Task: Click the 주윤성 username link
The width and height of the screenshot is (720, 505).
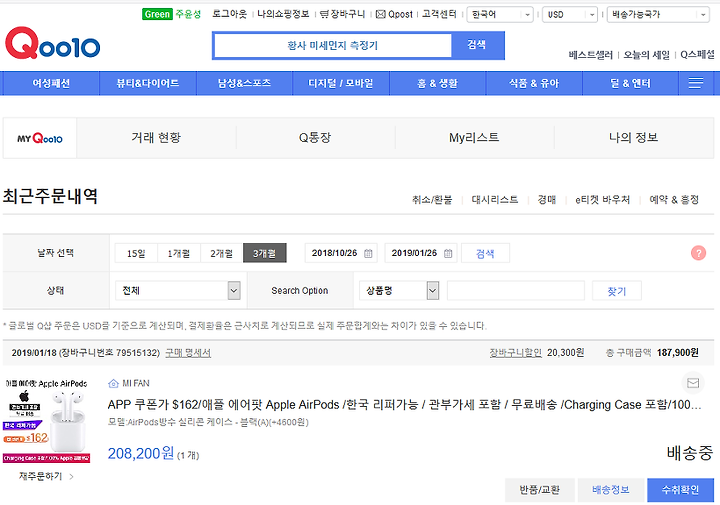Action: [188, 14]
